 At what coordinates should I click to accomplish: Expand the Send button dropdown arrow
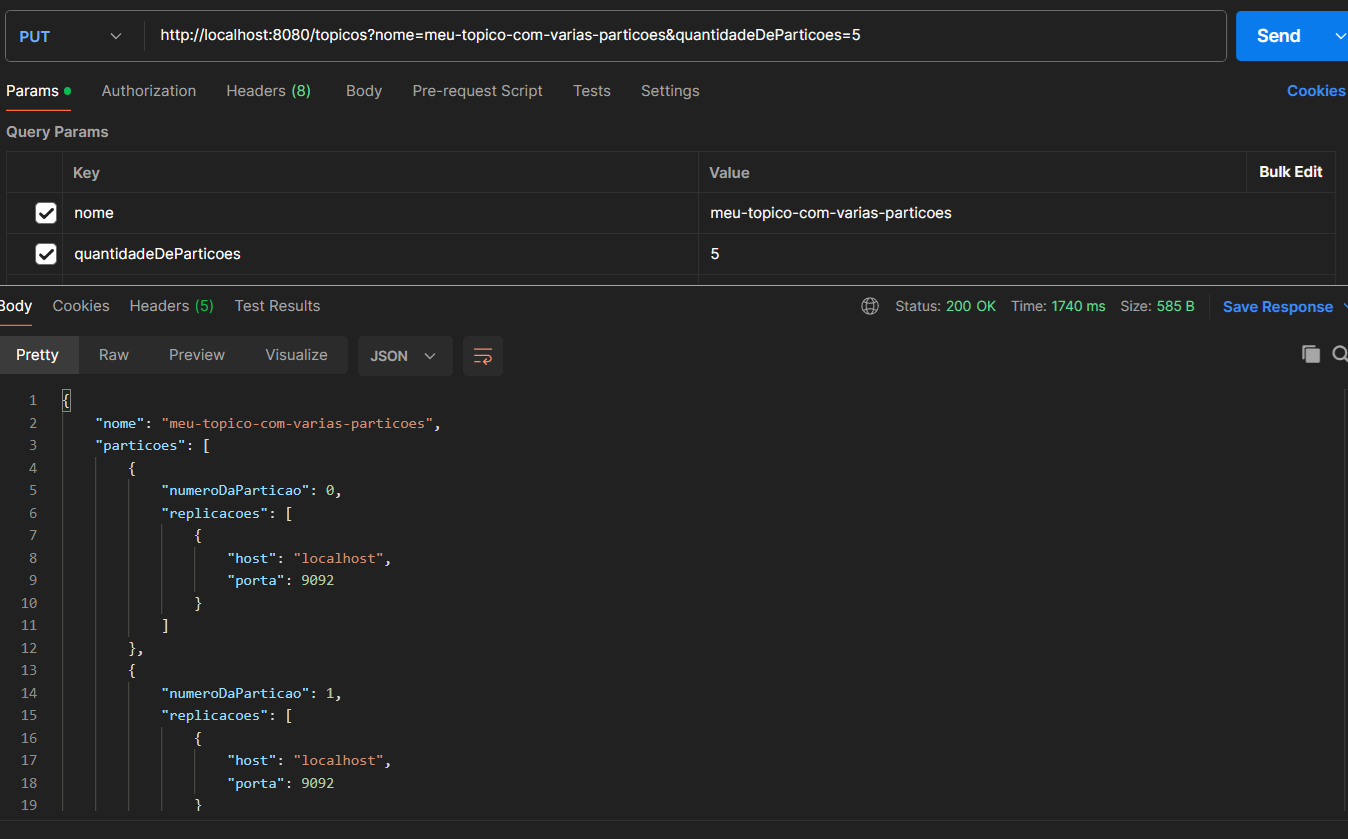point(1339,36)
